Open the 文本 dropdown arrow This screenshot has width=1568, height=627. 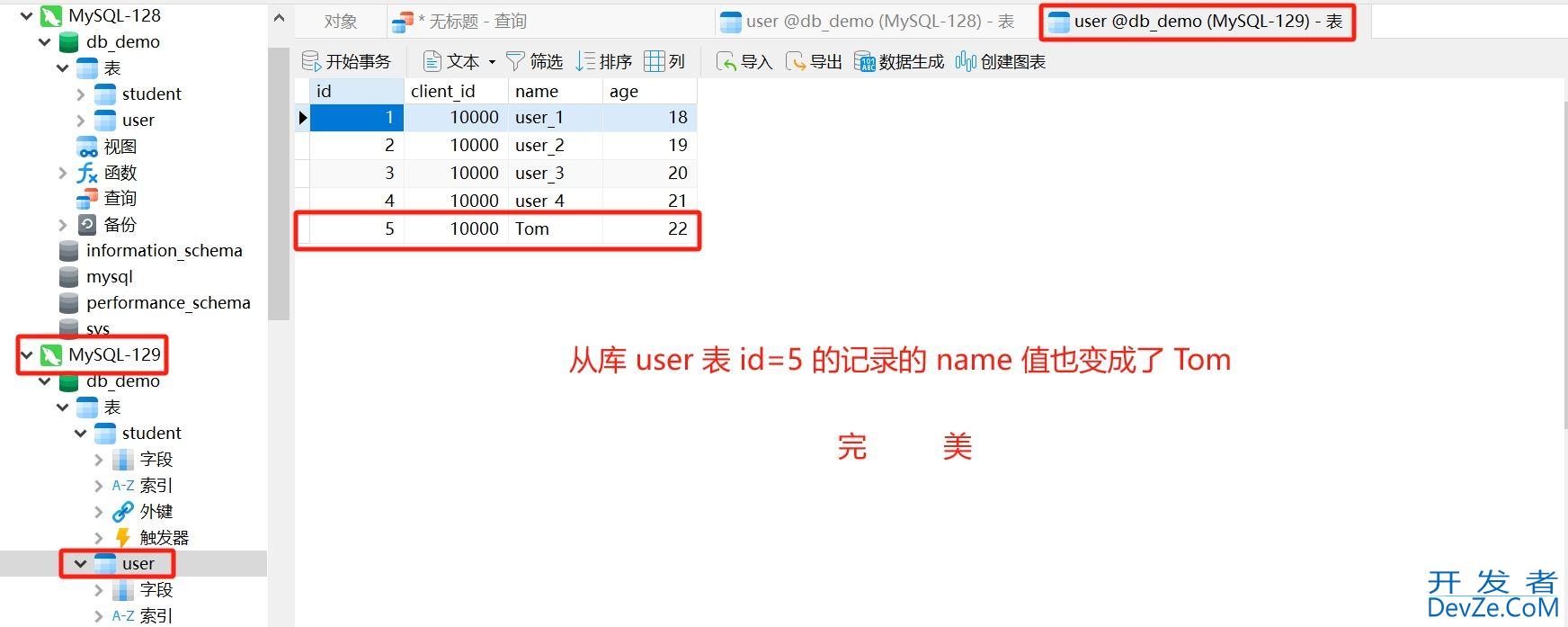[492, 62]
